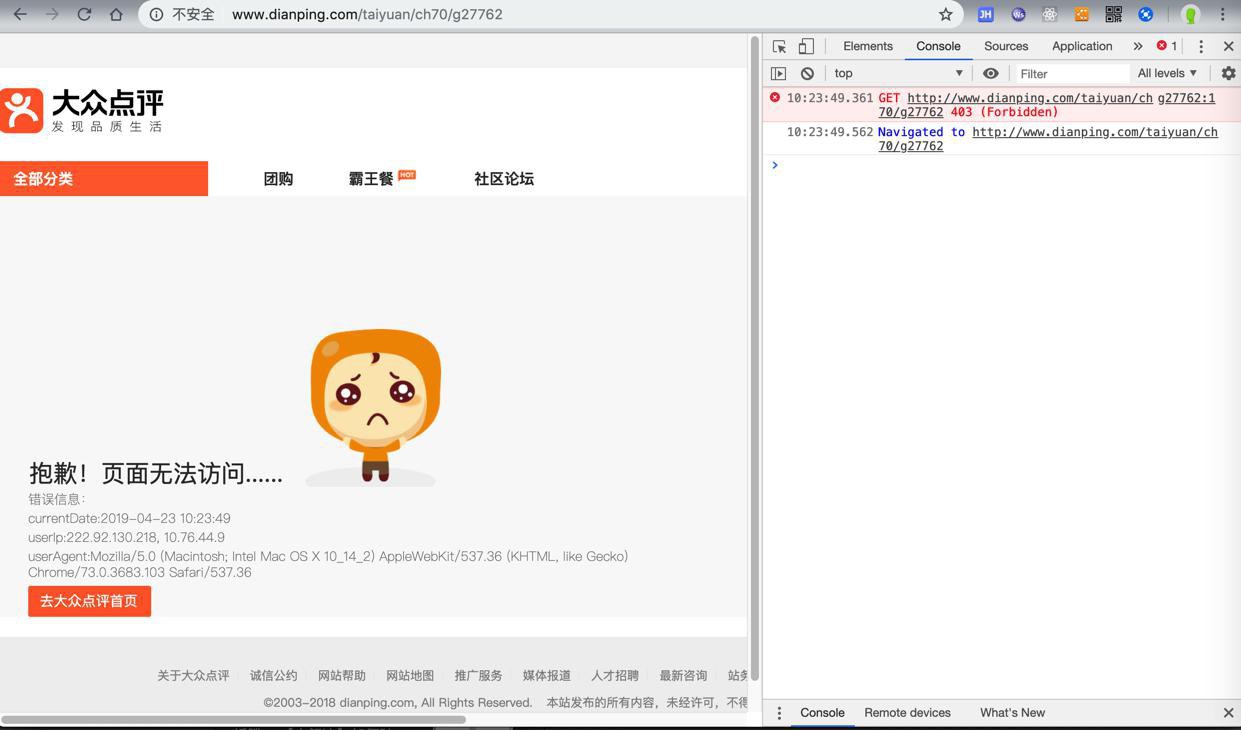Open the 最新咨询 footer link
This screenshot has height=730, width=1241.
click(x=683, y=676)
